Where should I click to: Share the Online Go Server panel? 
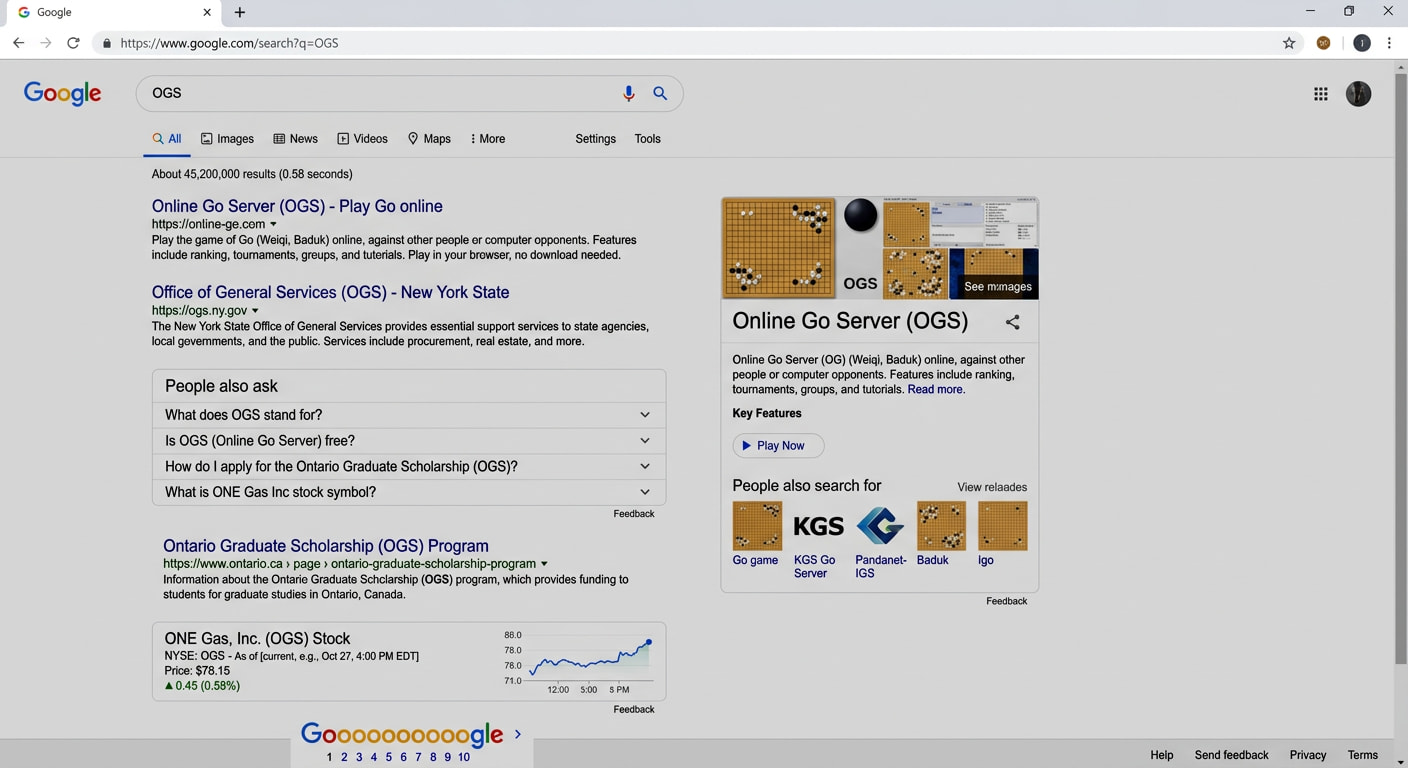pos(1012,322)
